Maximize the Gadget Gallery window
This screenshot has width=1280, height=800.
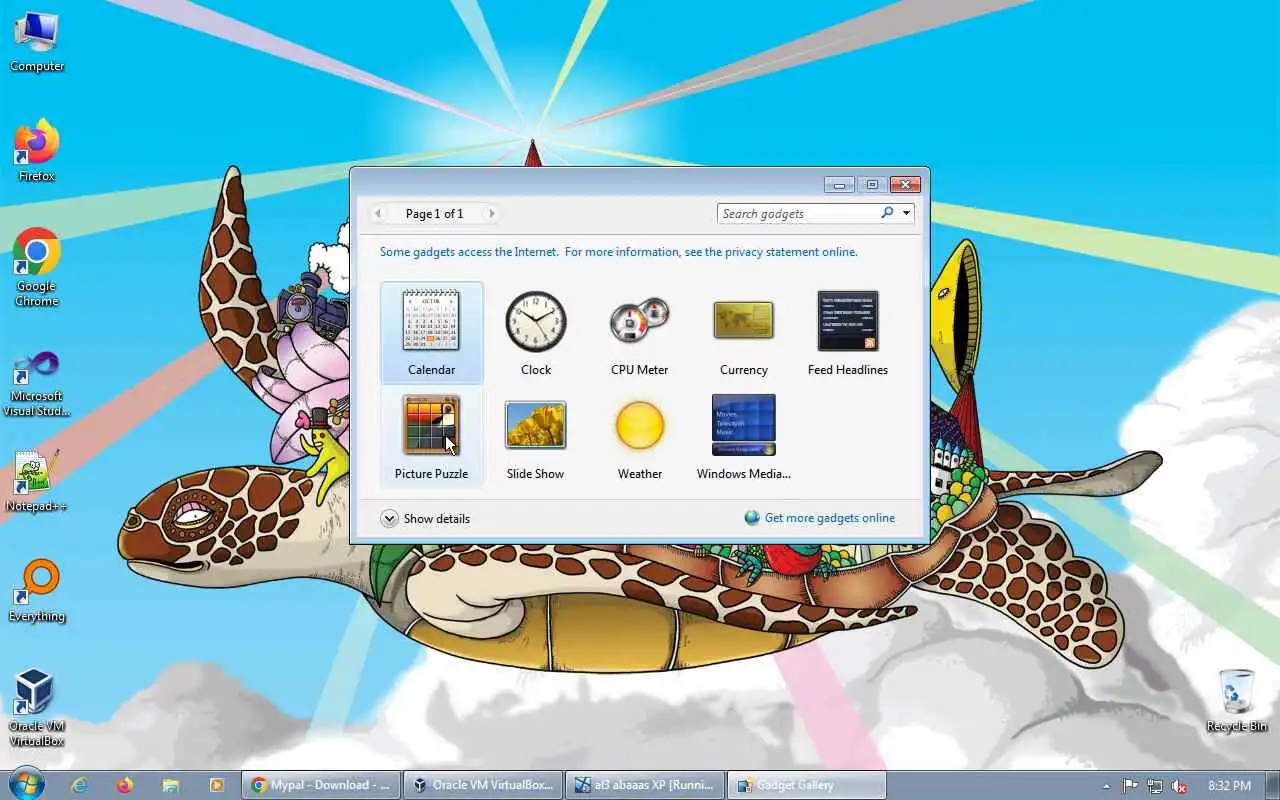click(x=872, y=185)
